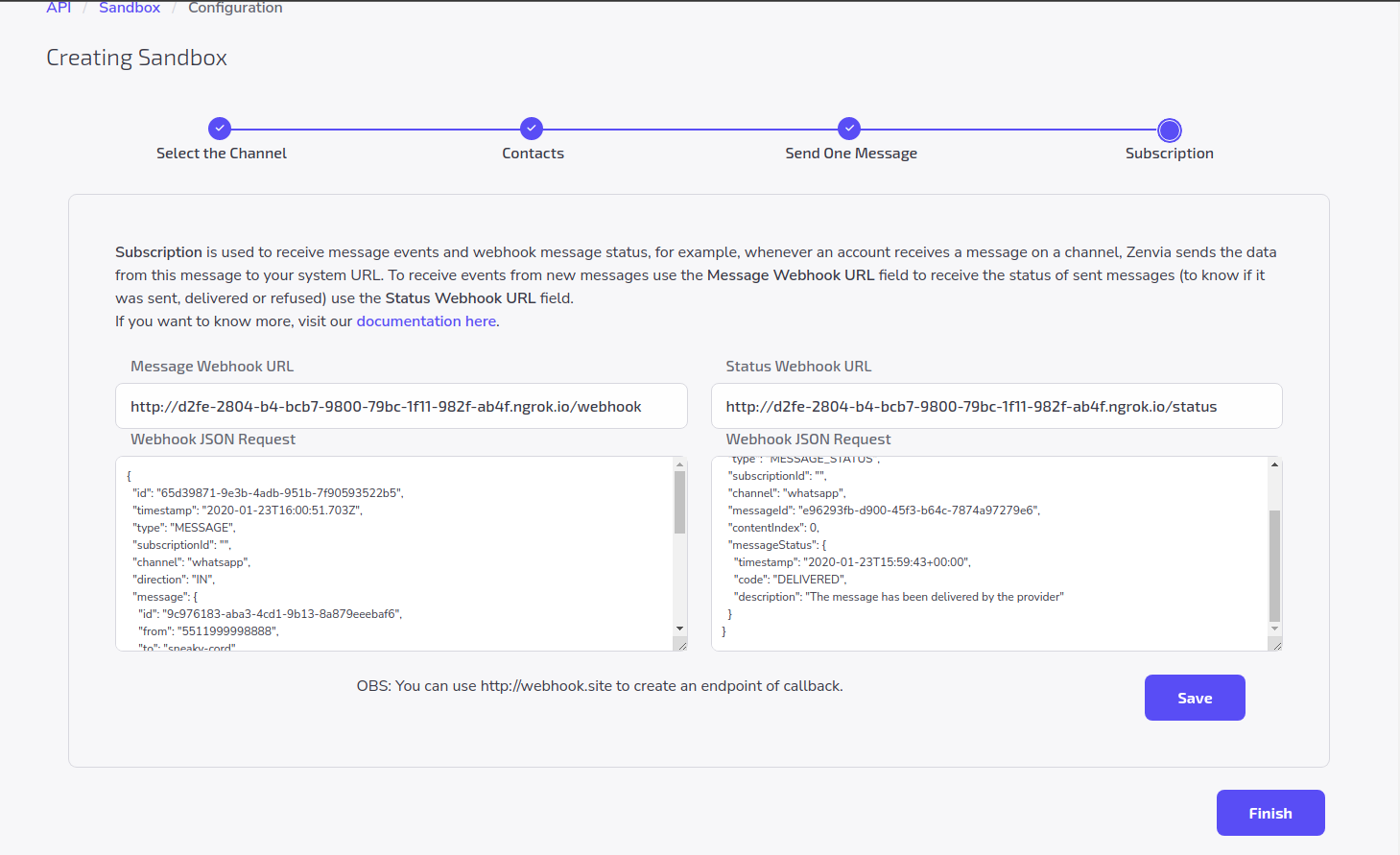This screenshot has width=1400, height=855.
Task: Click the timestamp 2020-01-23T16:00:51.703Z line
Action: point(248,511)
